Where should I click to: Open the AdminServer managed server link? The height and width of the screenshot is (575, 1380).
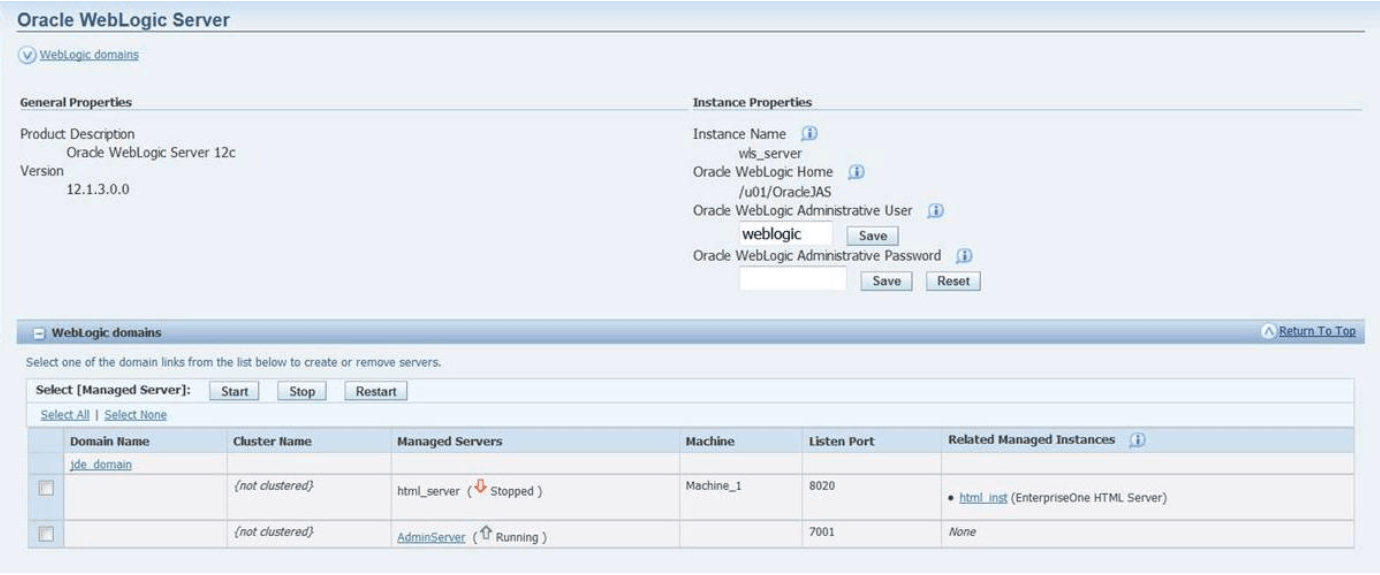[x=431, y=537]
